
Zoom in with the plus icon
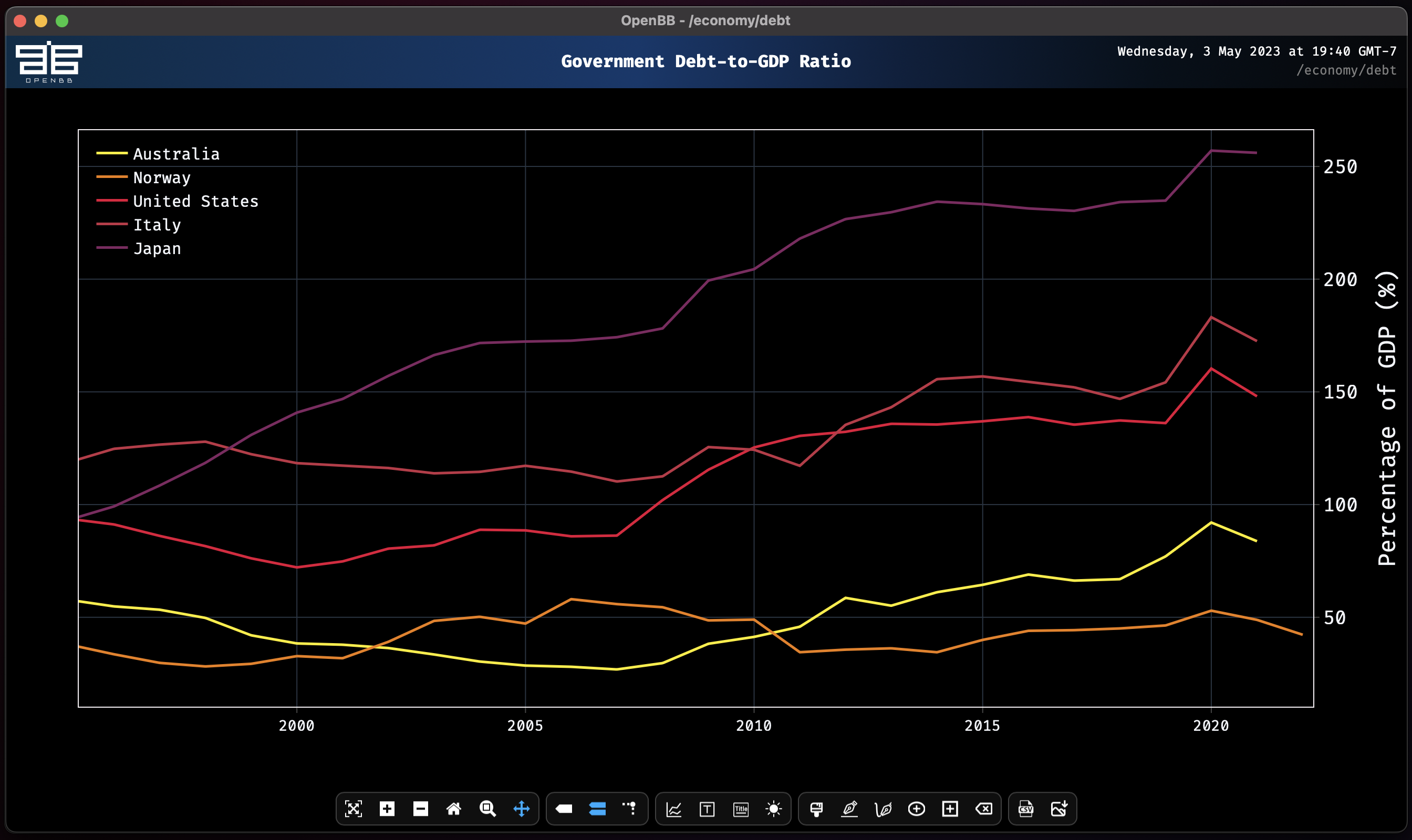point(387,808)
